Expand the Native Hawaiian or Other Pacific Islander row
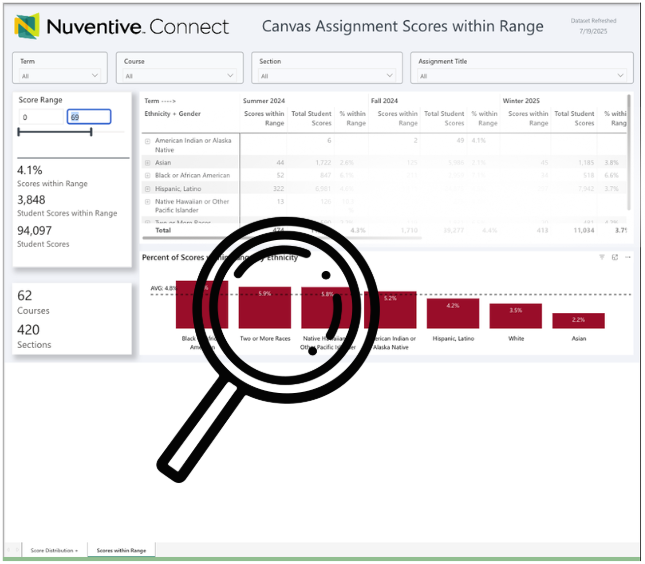Viewport: 645px width, 564px height. [148, 201]
